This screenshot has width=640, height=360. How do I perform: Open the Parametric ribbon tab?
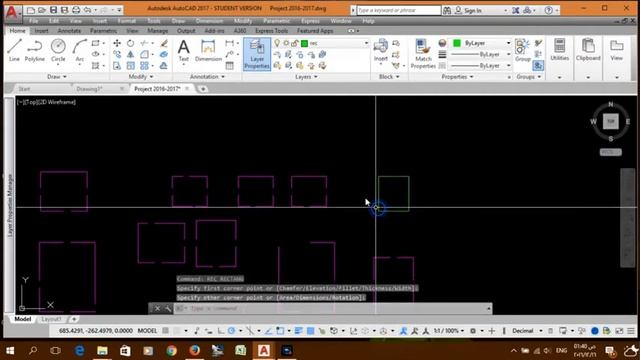(103, 31)
